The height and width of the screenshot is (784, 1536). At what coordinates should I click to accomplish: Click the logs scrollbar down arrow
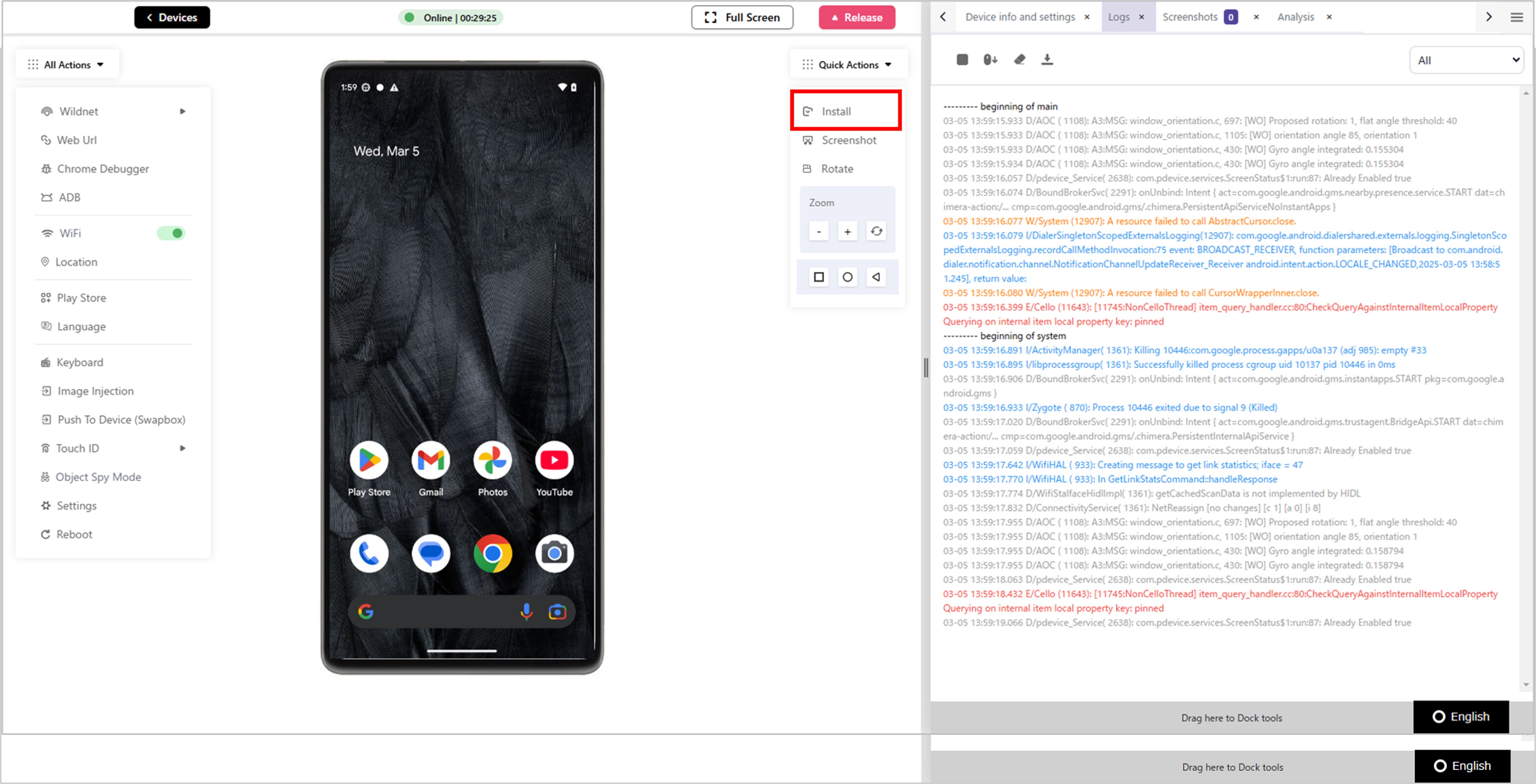1526,684
